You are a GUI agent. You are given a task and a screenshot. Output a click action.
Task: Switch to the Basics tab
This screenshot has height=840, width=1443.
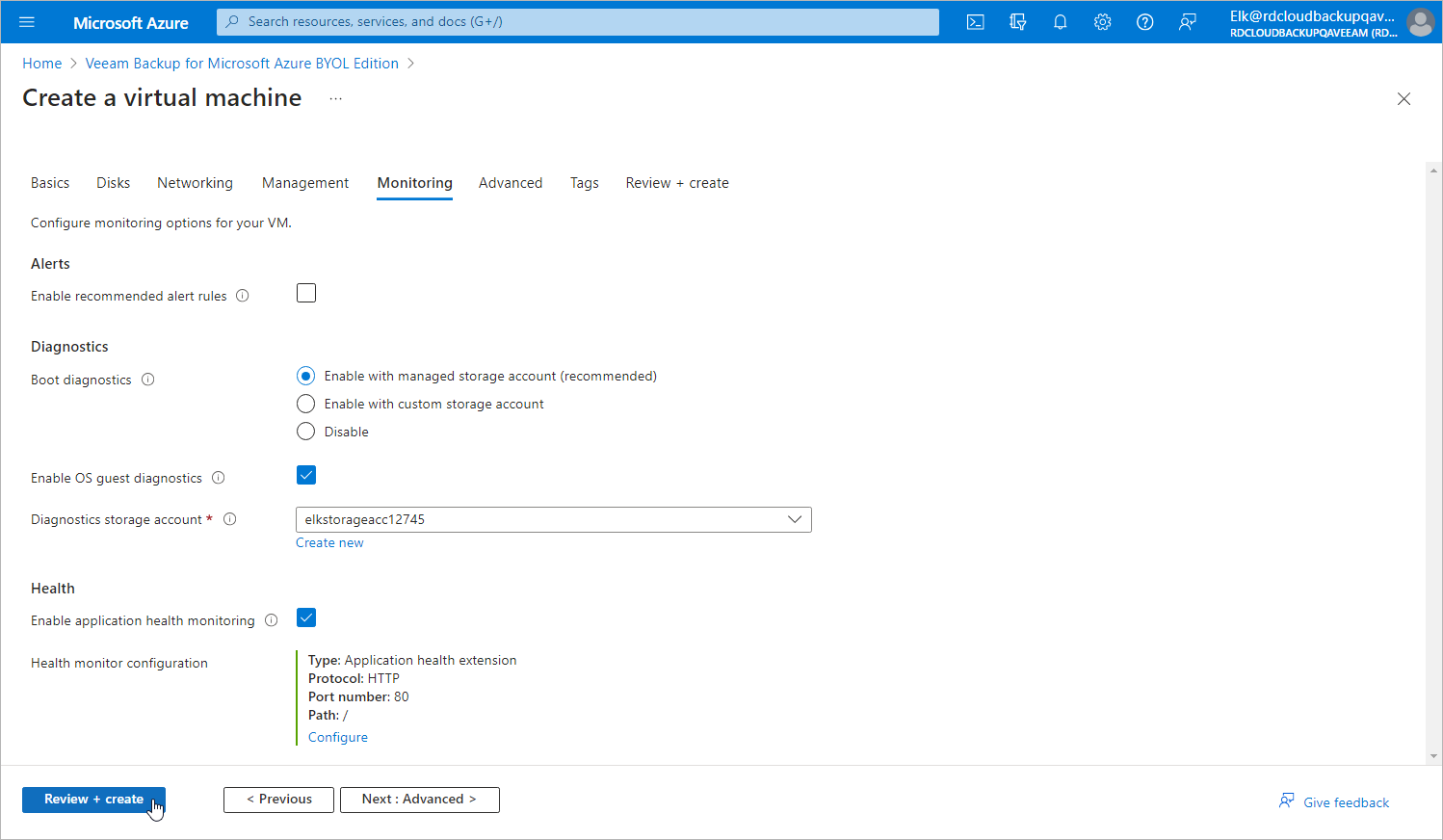click(50, 183)
